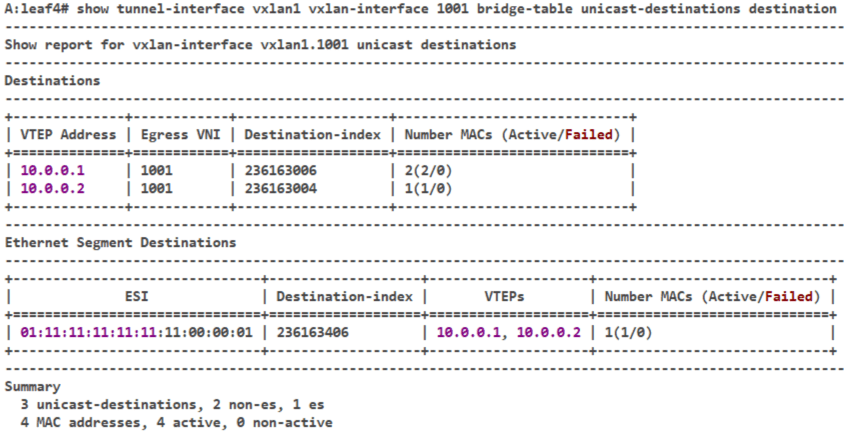Click the Destinations section heading

tap(52, 80)
